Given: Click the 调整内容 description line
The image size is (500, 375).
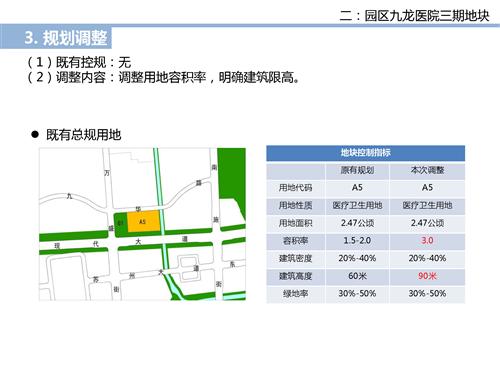Looking at the screenshot, I should [163, 77].
